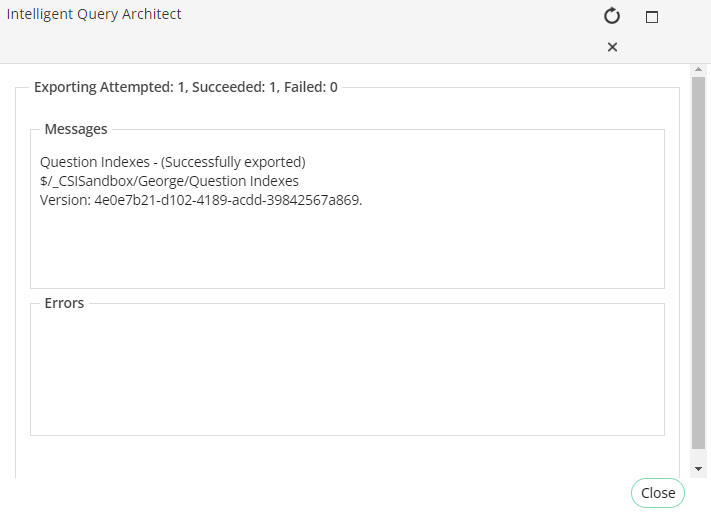Click the refresh icon in title bar
Viewport: 711px width, 531px height.
[612, 16]
